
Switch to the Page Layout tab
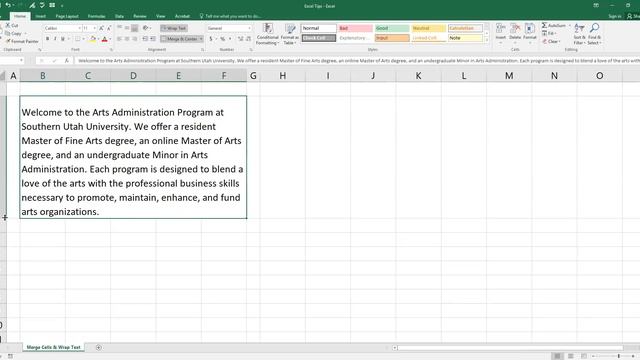click(x=67, y=16)
